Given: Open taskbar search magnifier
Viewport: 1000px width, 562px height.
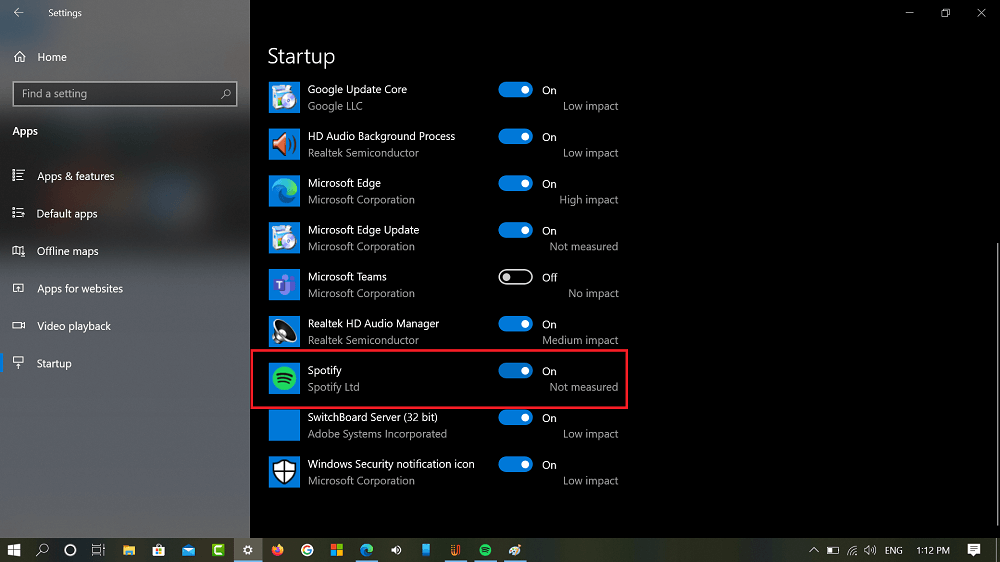Looking at the screenshot, I should [x=42, y=550].
